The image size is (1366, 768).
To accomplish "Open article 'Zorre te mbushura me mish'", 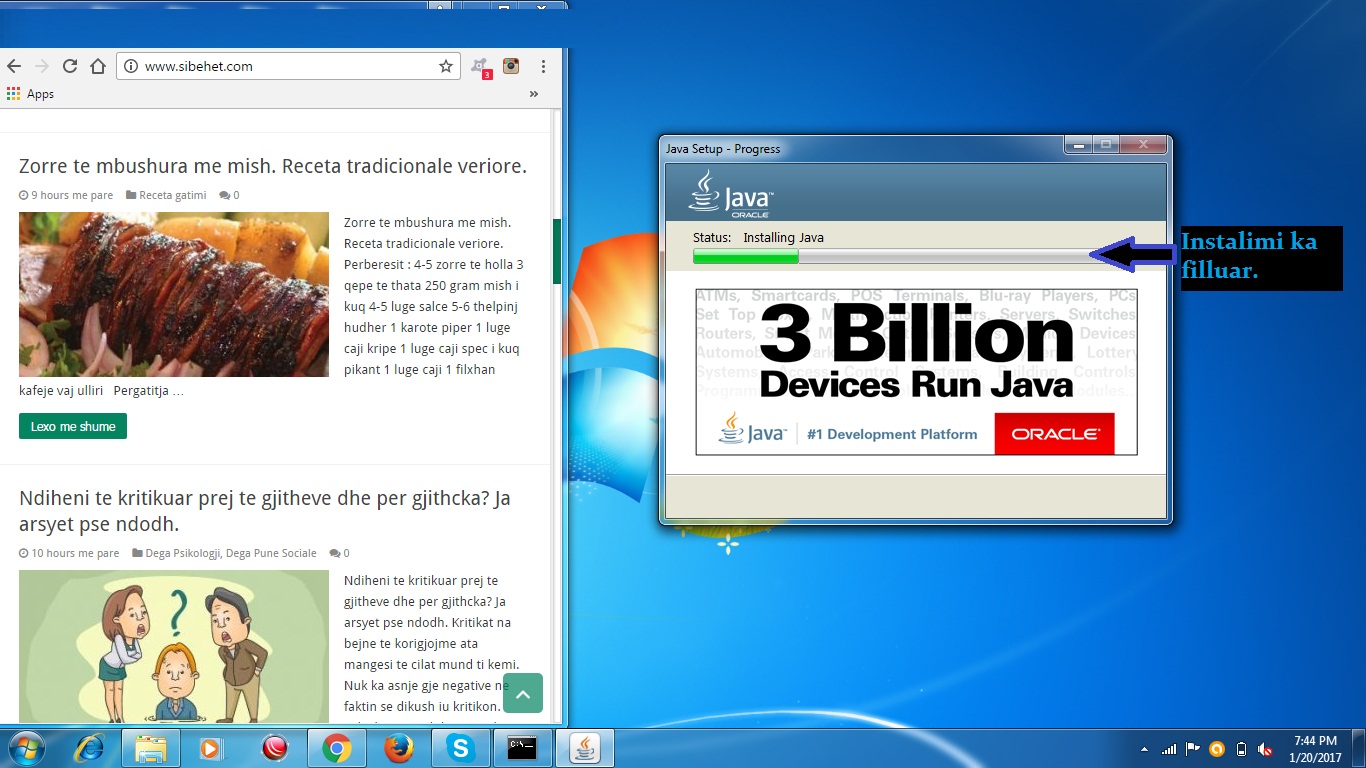I will 273,166.
